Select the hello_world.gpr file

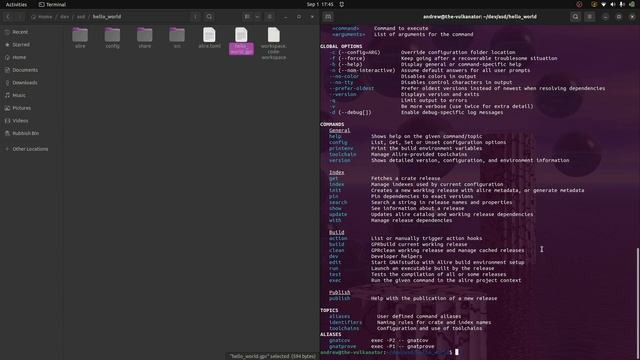[x=241, y=41]
